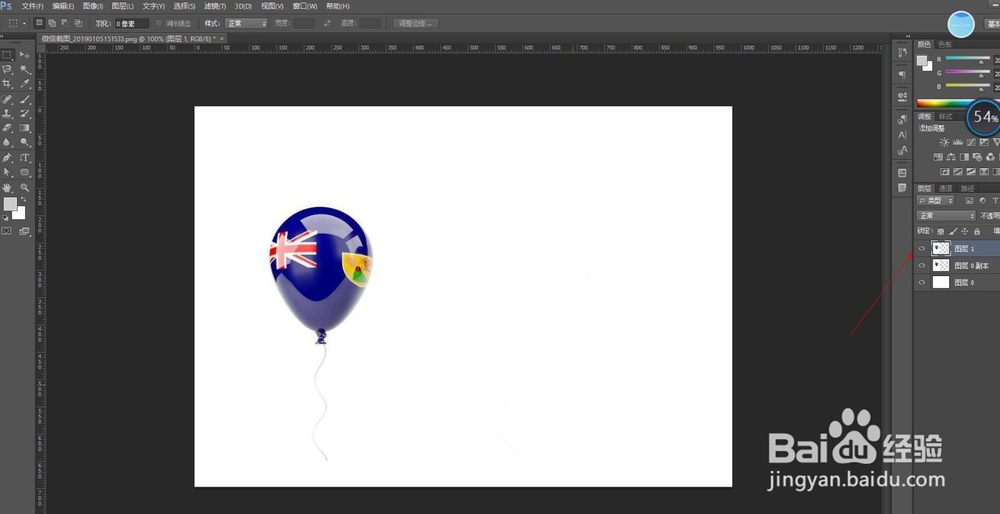Screen dimensions: 1000x514
Task: Open the 样式 style dropdown
Action: (246, 24)
